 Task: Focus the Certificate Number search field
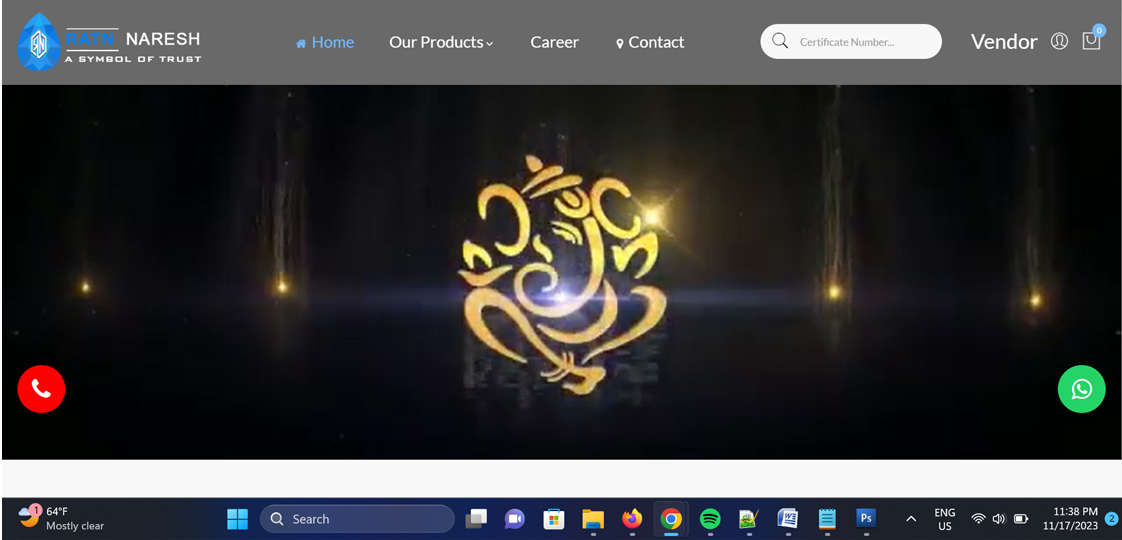(860, 42)
